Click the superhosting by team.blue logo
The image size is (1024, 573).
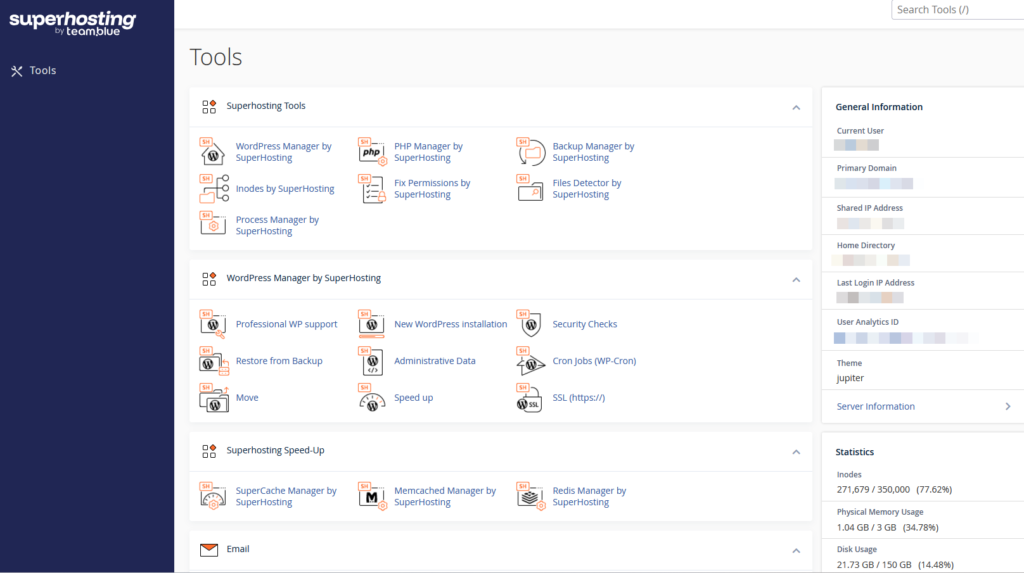72,22
